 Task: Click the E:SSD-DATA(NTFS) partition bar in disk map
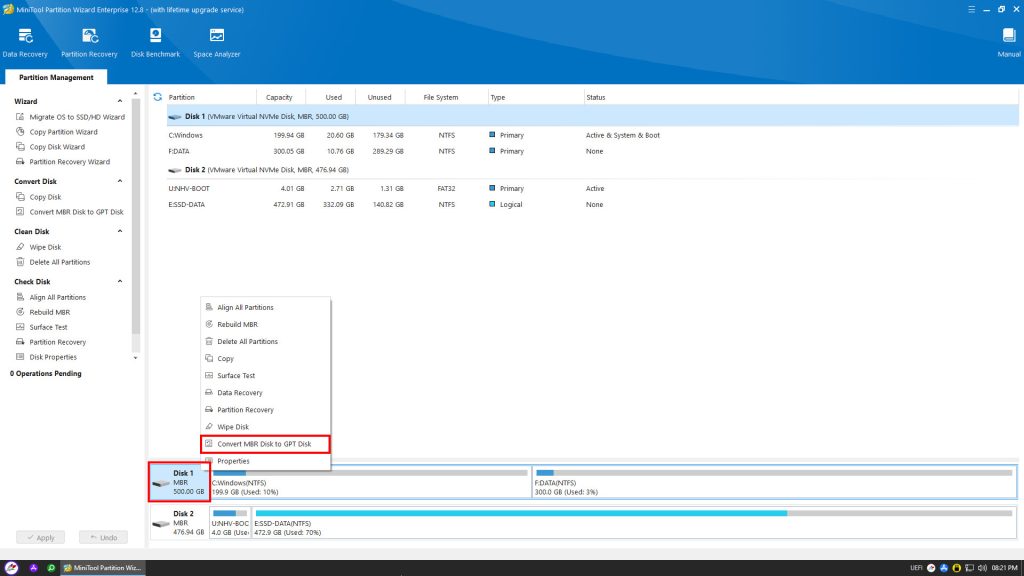(633, 523)
